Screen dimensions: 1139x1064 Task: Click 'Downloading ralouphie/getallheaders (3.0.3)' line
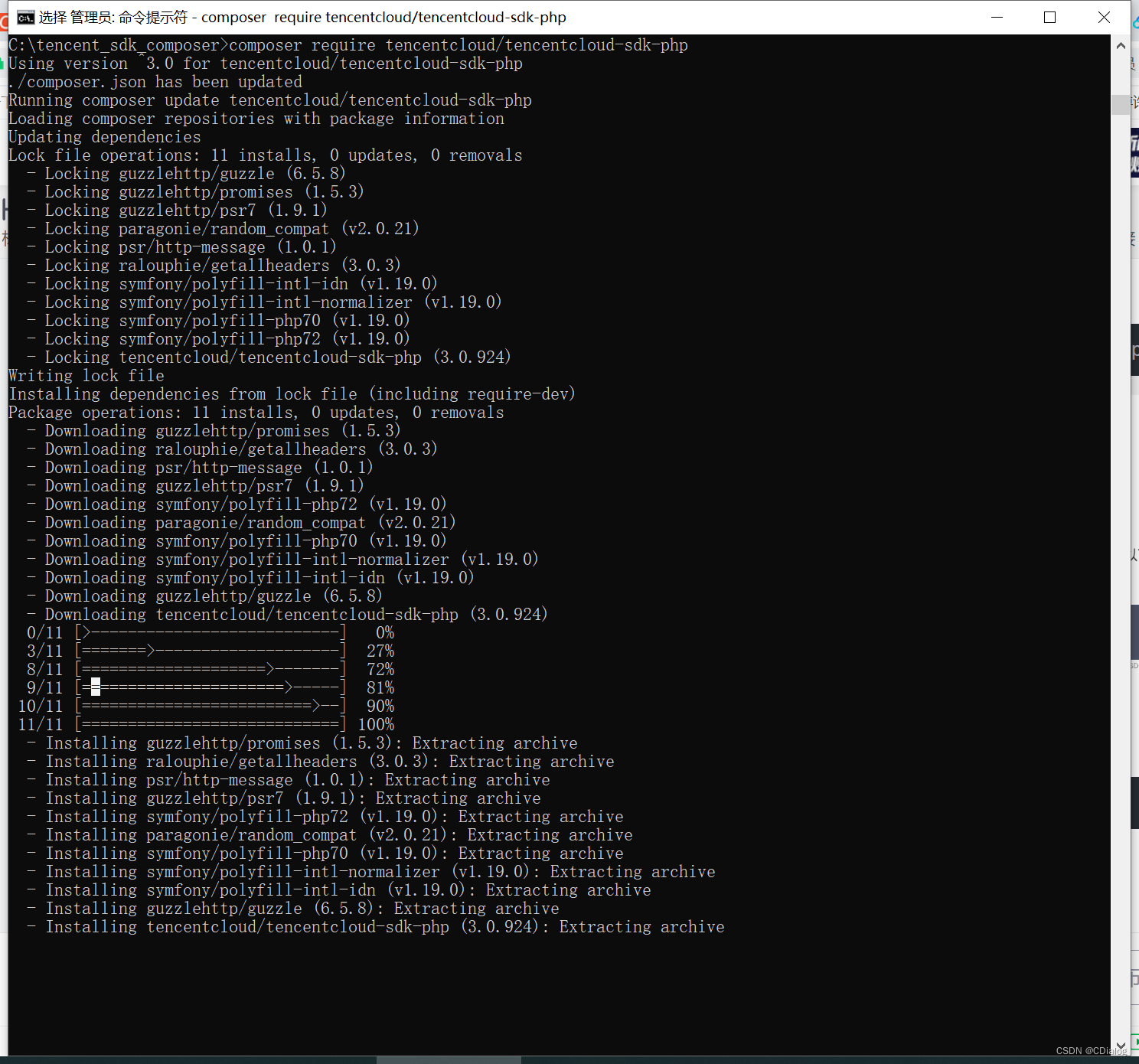pos(232,449)
